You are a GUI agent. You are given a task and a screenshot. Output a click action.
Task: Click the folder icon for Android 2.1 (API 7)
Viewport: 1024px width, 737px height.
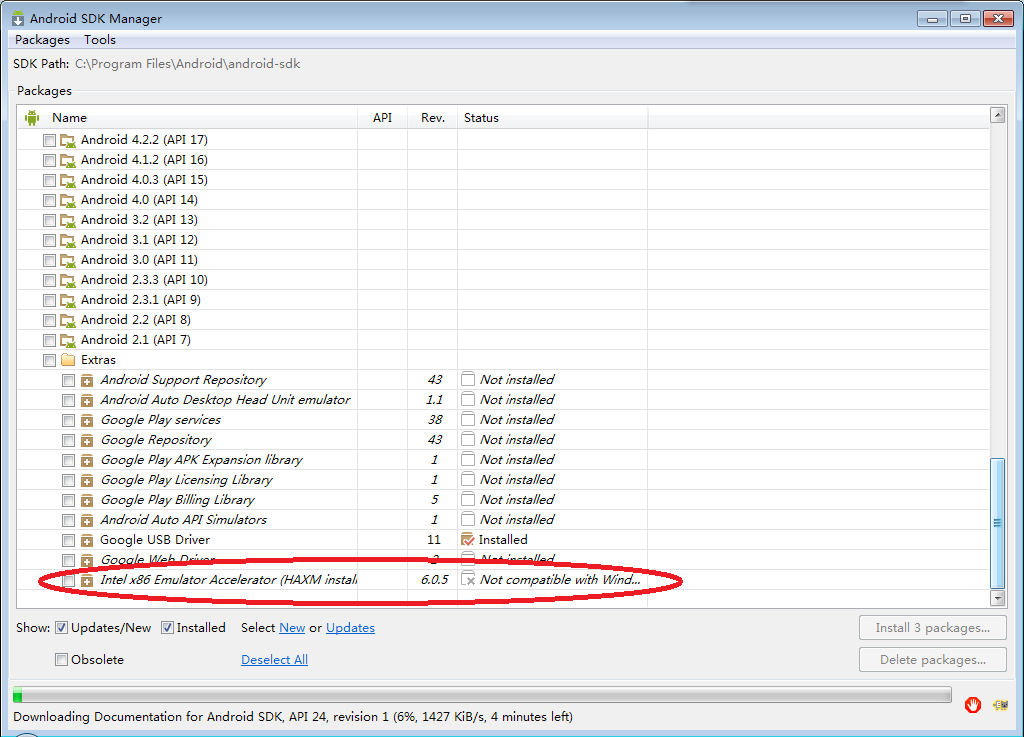(x=68, y=341)
